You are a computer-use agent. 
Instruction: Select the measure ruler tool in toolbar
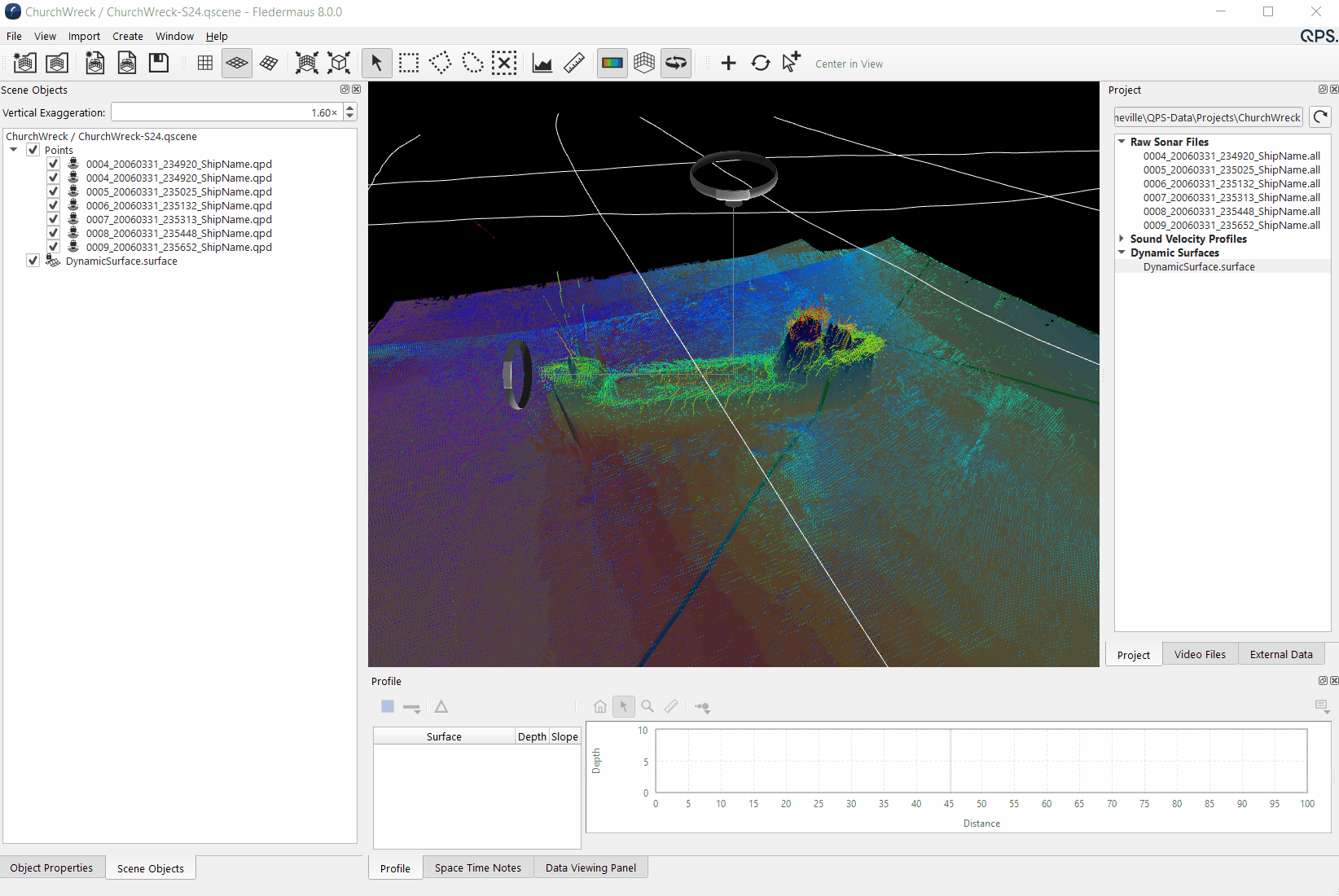point(574,64)
